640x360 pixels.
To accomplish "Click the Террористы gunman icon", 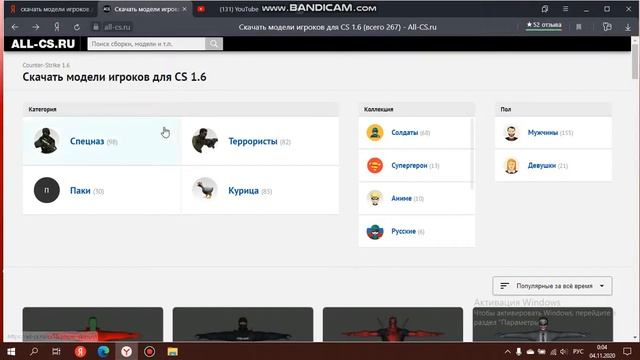I will pos(204,140).
